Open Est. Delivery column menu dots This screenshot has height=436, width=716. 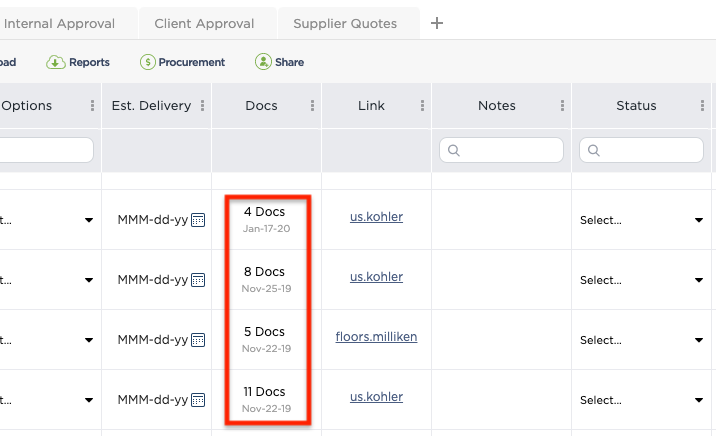[202, 105]
